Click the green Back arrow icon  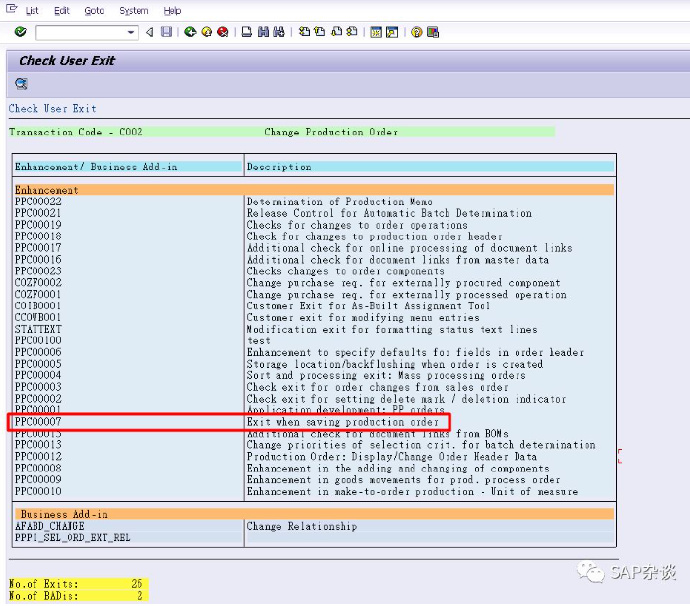[190, 32]
